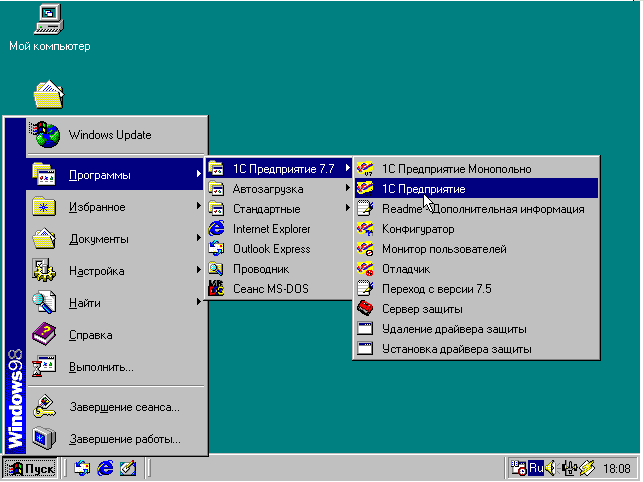Click the Настройка gear icon

[44, 271]
